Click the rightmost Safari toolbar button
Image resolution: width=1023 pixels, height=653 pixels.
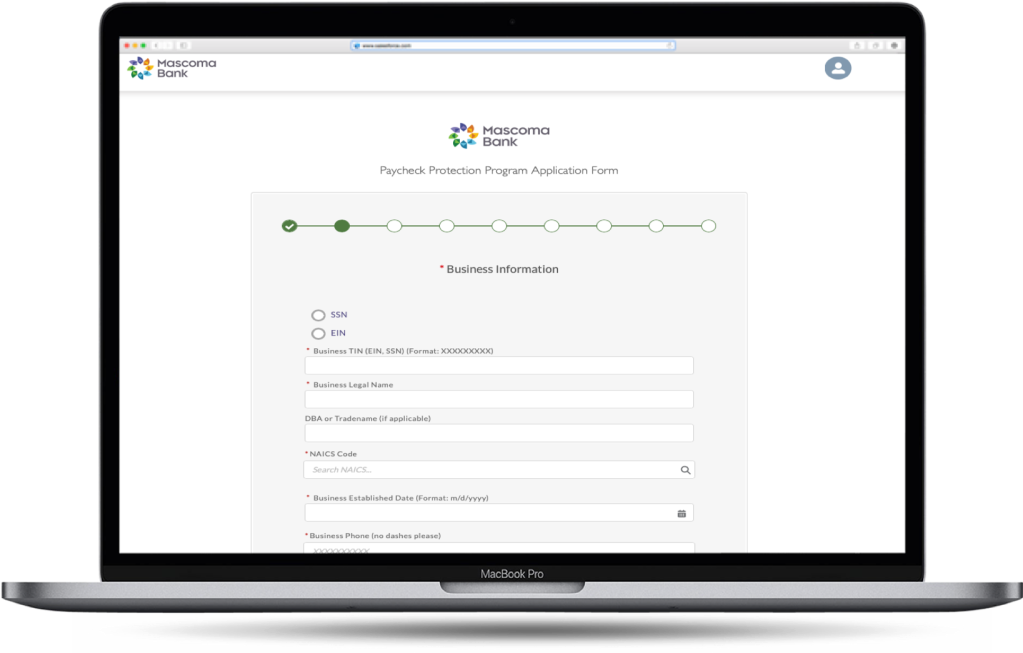click(894, 46)
